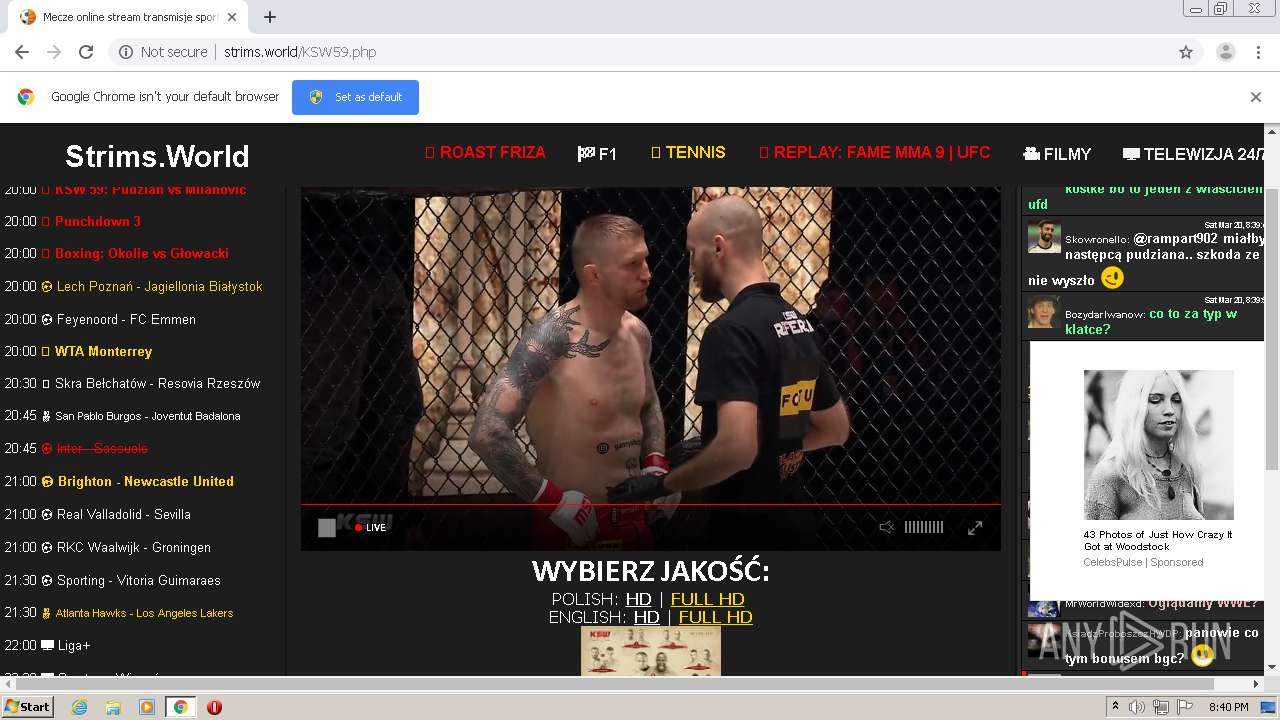1280x720 pixels.
Task: Go to Strims.World home logo
Action: 157,156
